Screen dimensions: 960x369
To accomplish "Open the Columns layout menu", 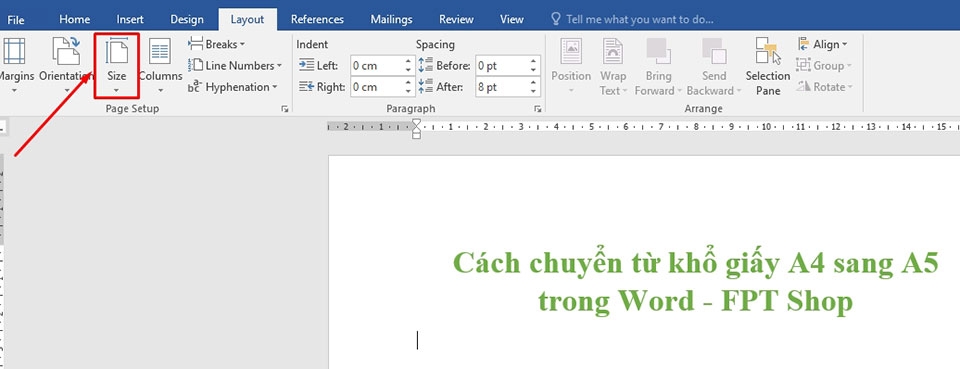I will [x=160, y=66].
